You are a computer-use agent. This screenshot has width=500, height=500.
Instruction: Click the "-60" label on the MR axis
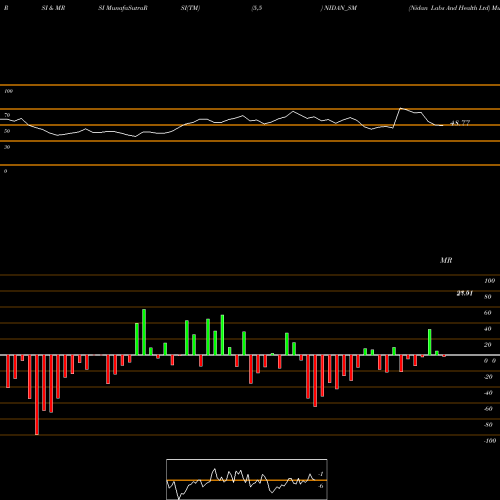[x=488, y=409]
